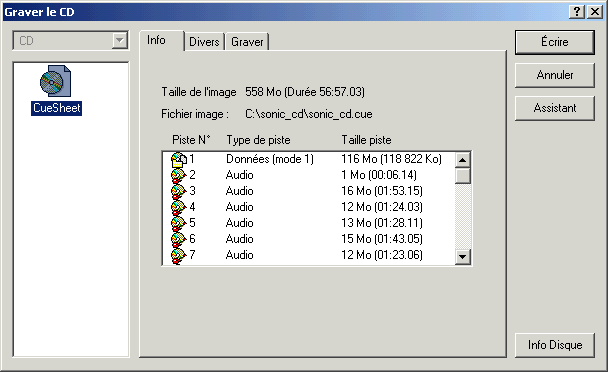Screen dimensions: 608x372
Task: Switch to the Divers tab
Action: point(204,42)
